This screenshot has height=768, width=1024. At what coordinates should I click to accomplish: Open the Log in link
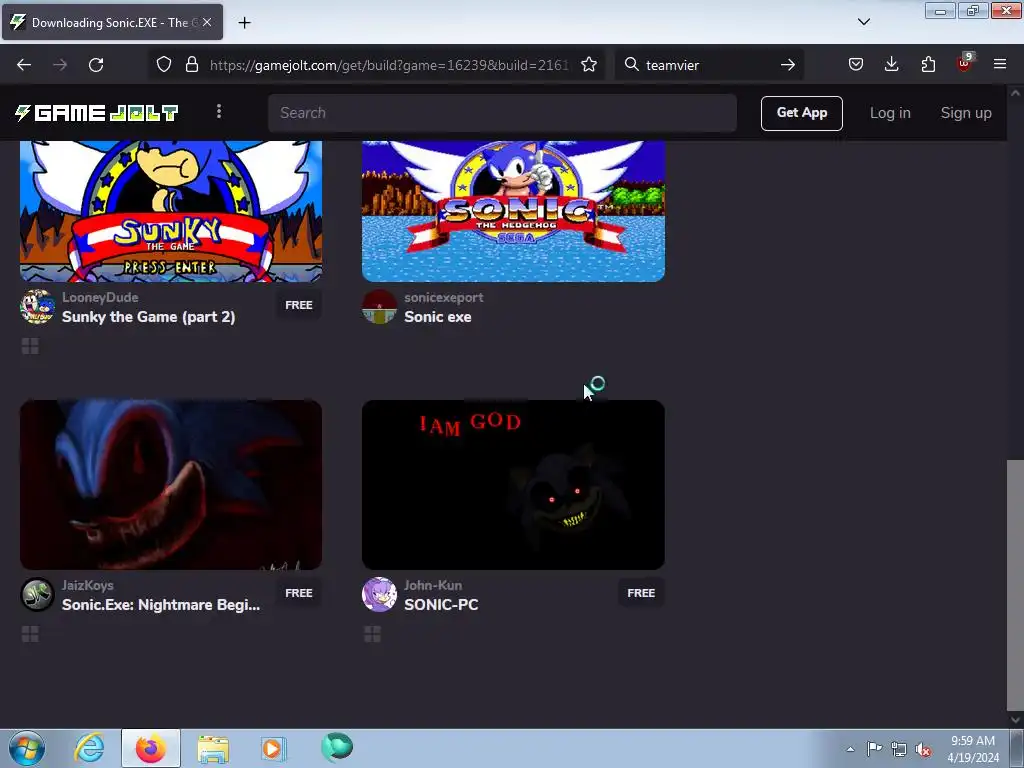[x=890, y=113]
